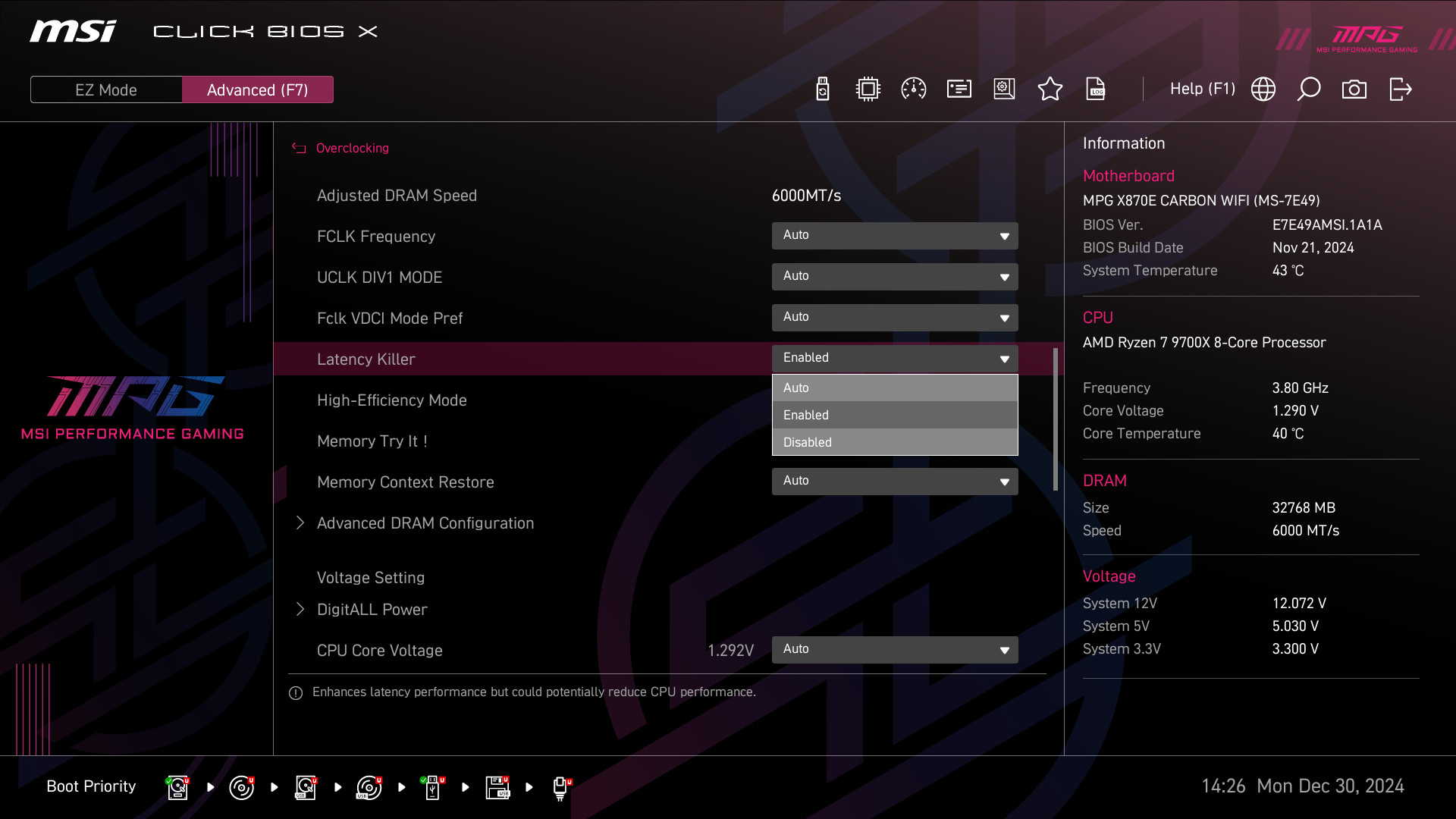This screenshot has height=819, width=1456.
Task: Select the Memory Try It ! row
Action: point(372,441)
